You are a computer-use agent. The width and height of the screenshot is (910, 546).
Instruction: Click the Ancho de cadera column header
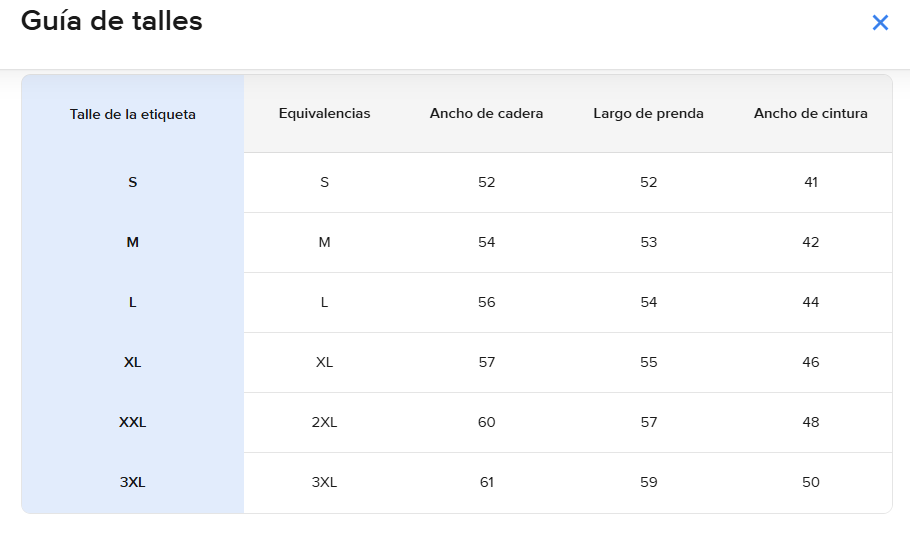click(x=486, y=113)
